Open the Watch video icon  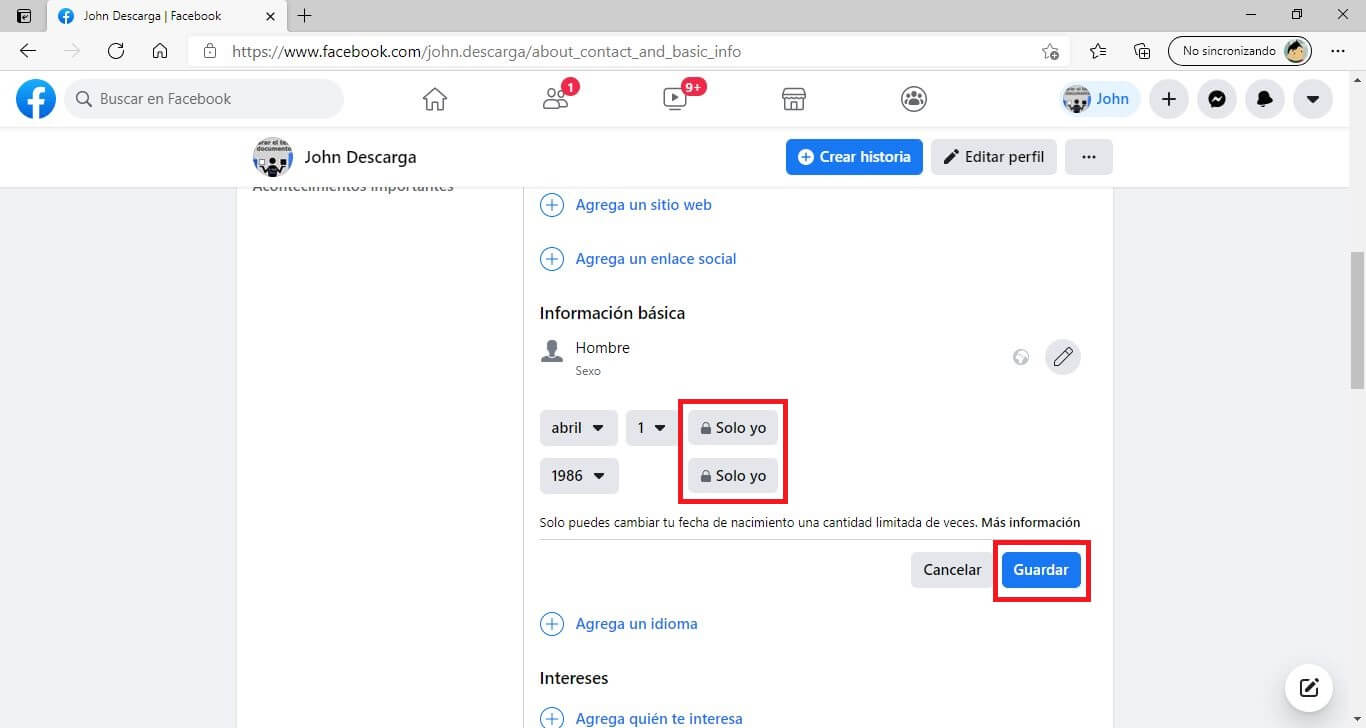[x=675, y=98]
